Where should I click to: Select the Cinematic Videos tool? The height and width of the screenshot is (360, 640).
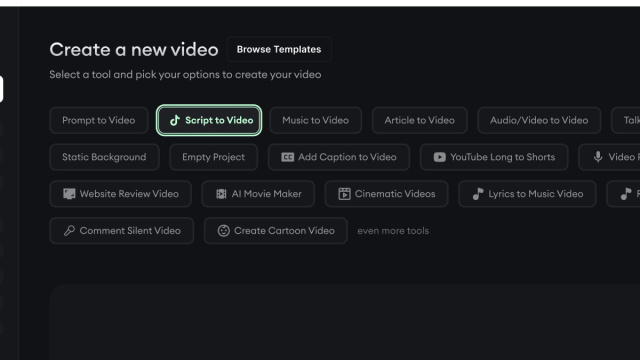(387, 194)
